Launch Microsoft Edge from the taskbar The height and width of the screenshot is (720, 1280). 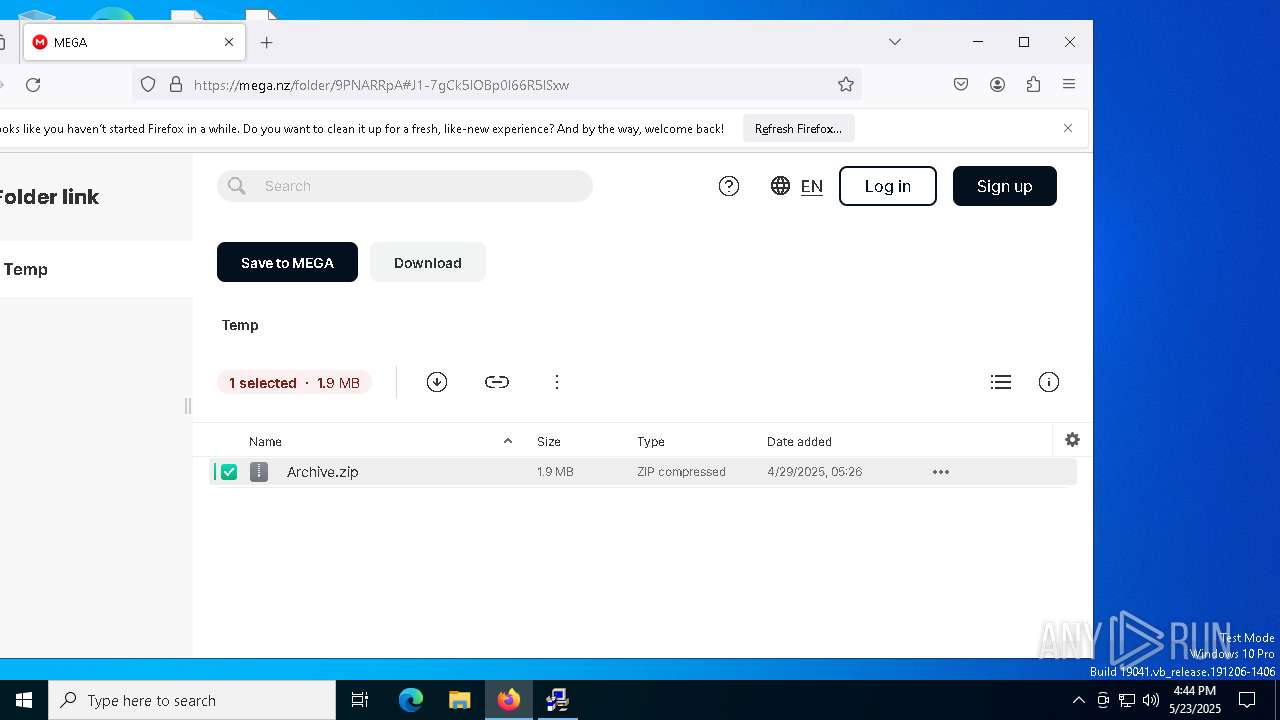point(411,700)
